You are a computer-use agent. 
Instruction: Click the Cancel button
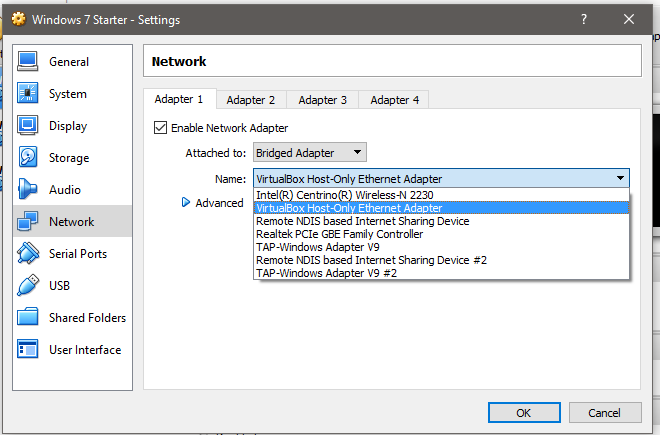pos(605,413)
